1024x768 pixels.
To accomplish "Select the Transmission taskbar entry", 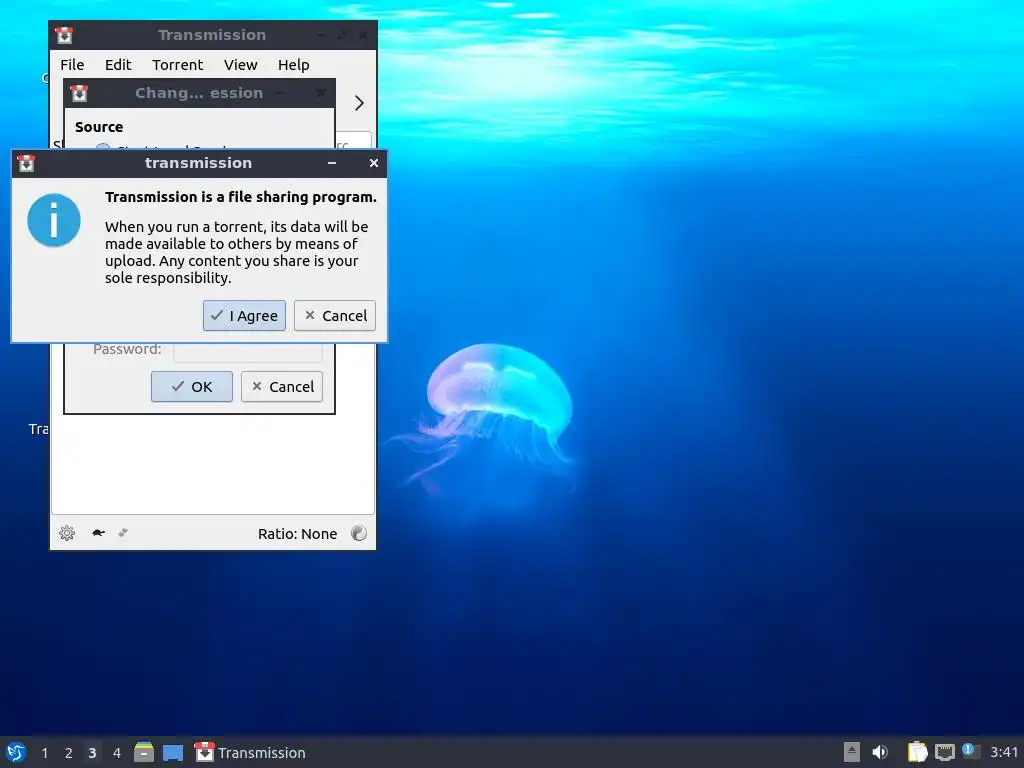I will [x=251, y=753].
